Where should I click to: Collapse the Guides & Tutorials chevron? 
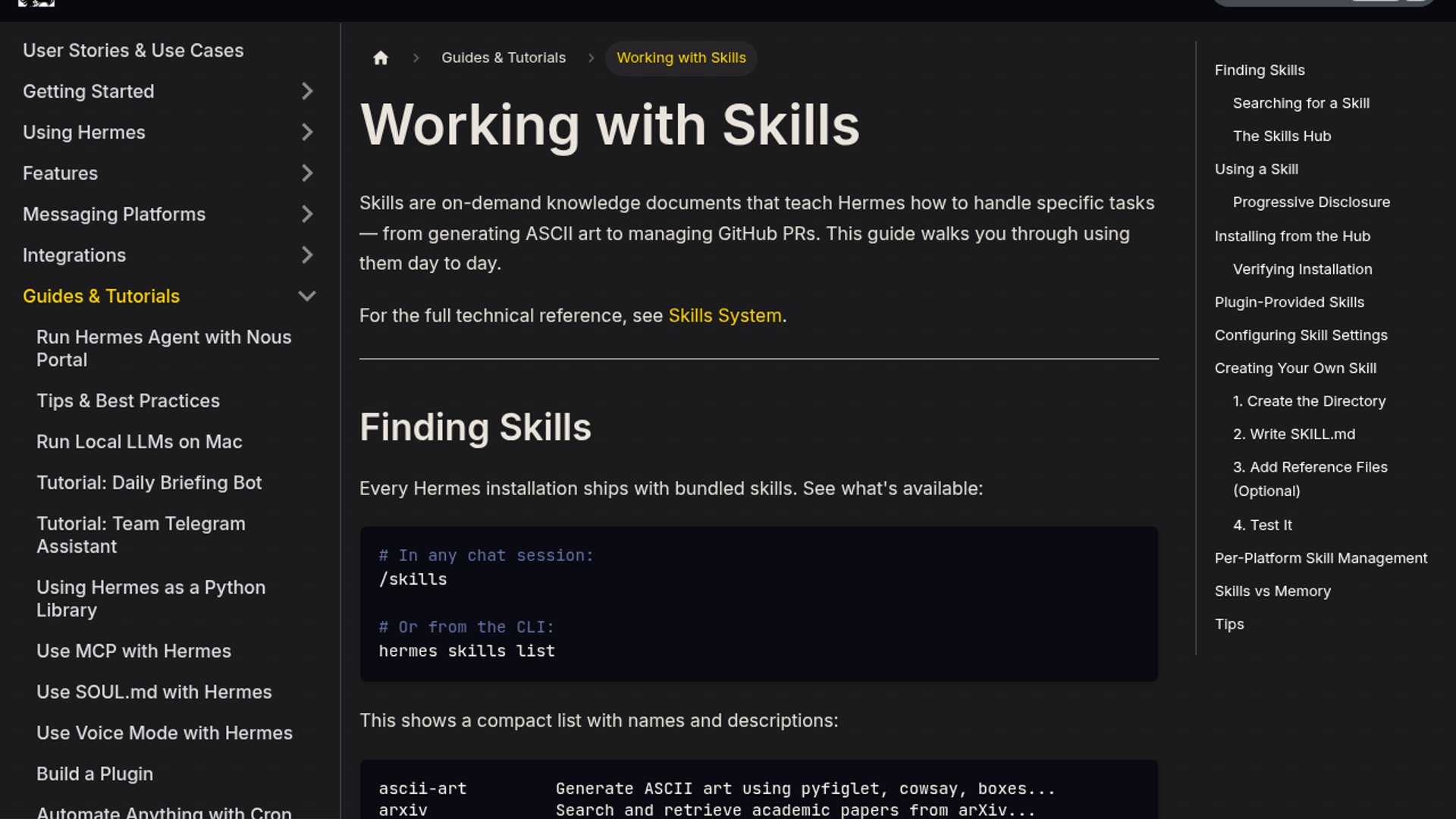[x=307, y=297]
